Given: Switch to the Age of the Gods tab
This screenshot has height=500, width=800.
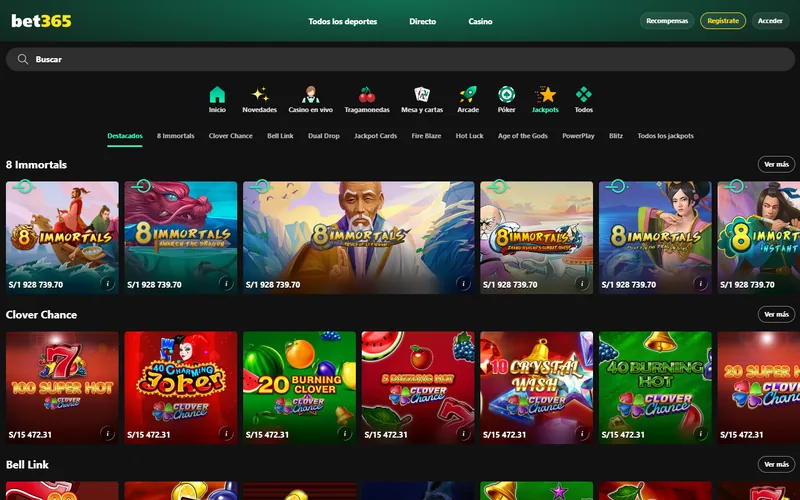Looking at the screenshot, I should click(x=522, y=136).
